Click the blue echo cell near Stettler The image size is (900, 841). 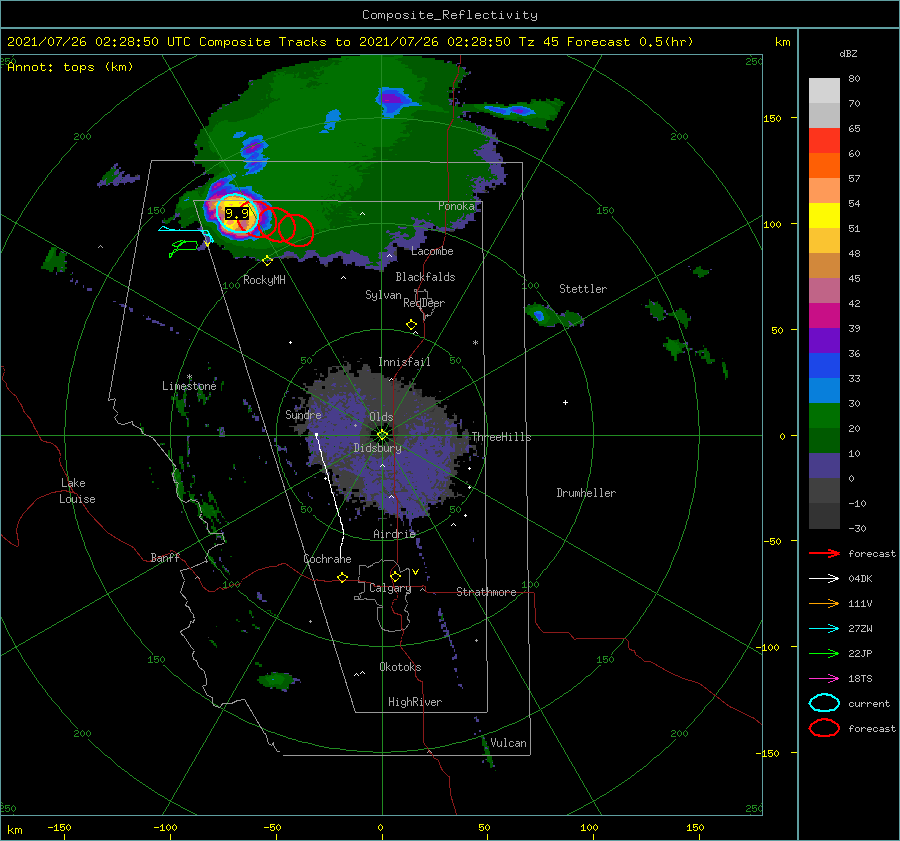(x=539, y=315)
